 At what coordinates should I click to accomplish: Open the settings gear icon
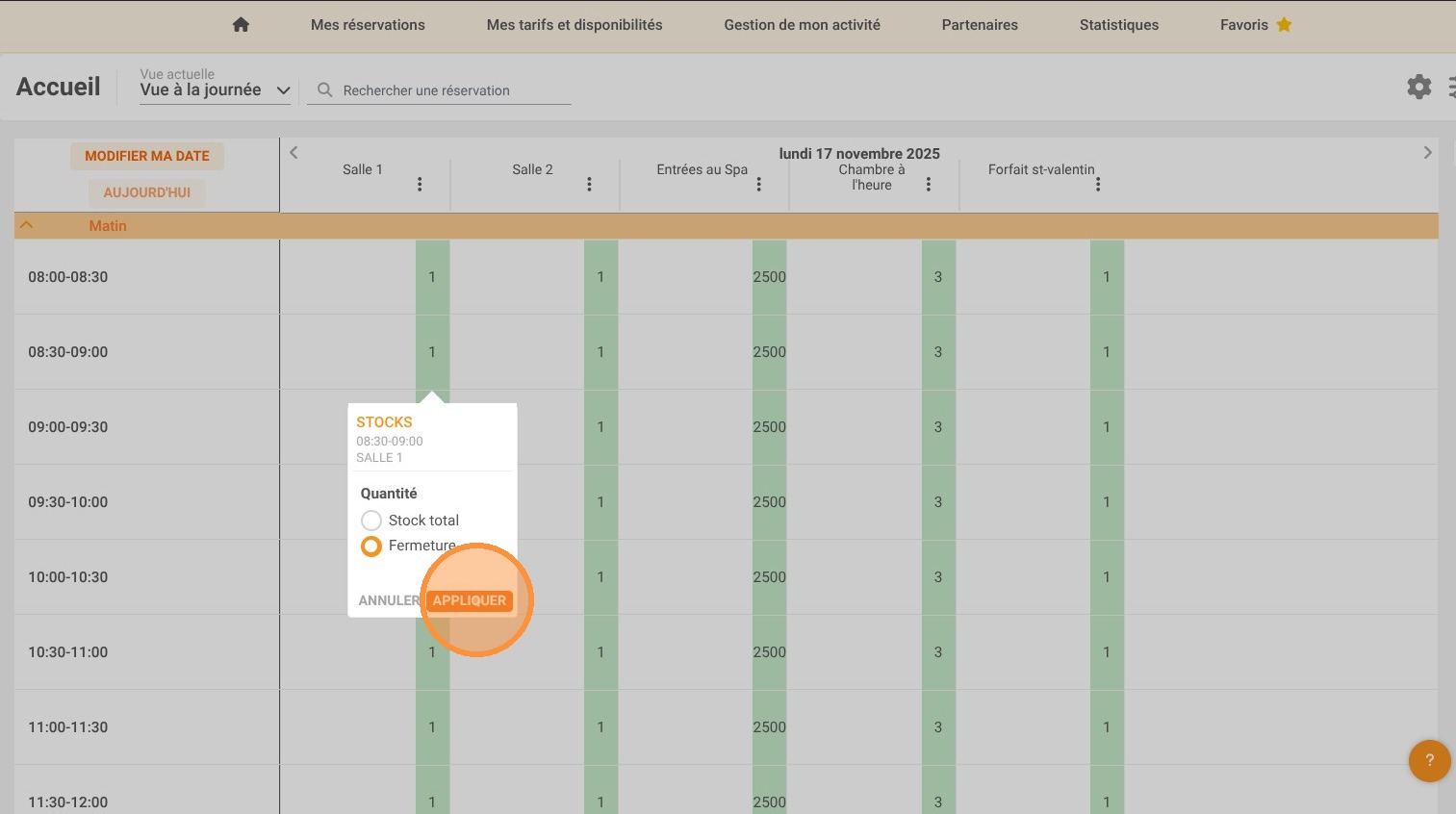point(1418,87)
